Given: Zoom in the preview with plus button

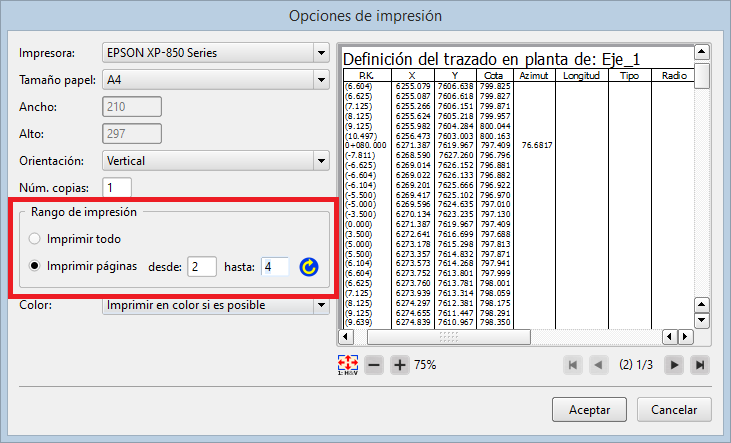Looking at the screenshot, I should [400, 365].
